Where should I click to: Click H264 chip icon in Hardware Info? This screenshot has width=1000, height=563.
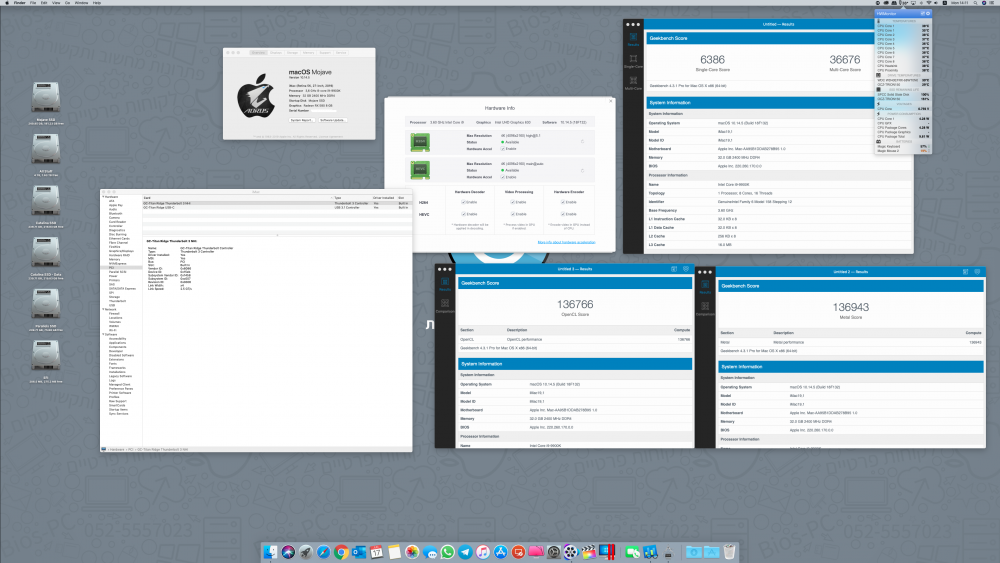click(420, 142)
